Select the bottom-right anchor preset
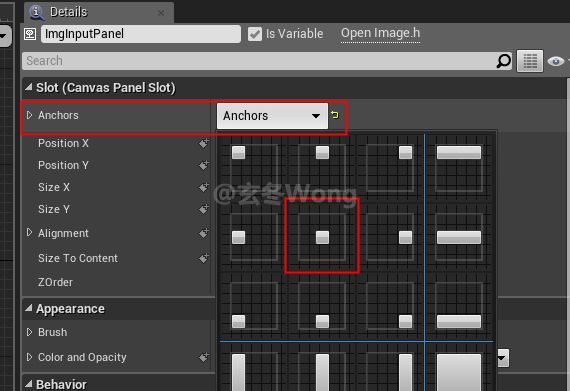The height and width of the screenshot is (391, 570). (x=390, y=306)
